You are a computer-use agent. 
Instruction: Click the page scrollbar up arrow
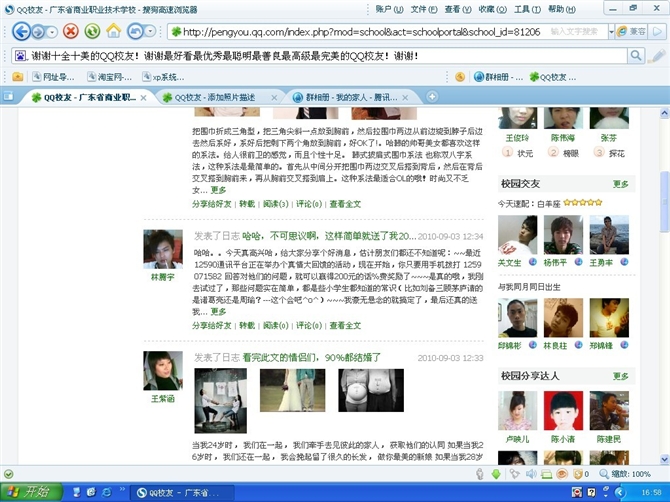click(664, 113)
